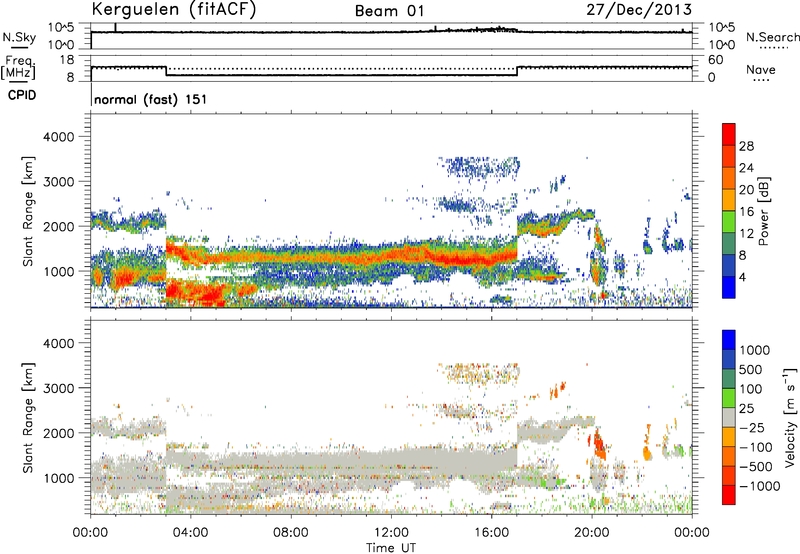The image size is (800, 554).
Task: Click the '20:00' time axis label
Action: point(592,533)
